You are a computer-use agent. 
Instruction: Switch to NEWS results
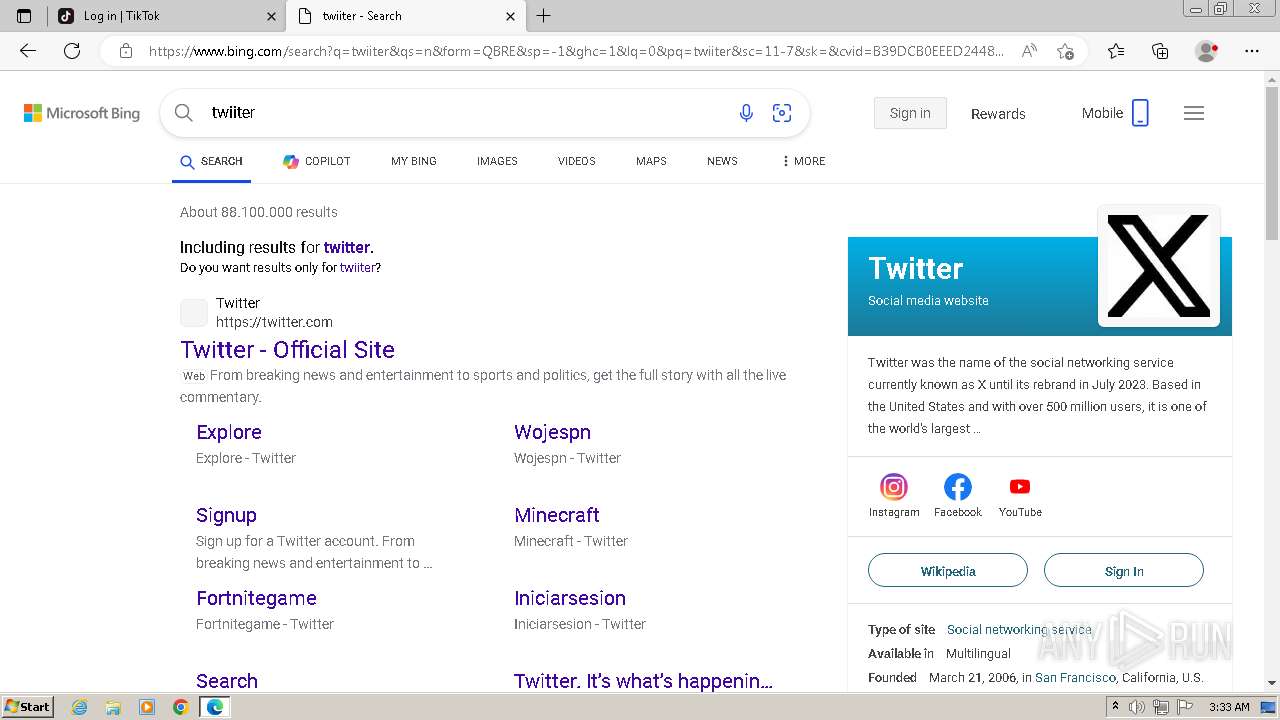click(x=722, y=161)
